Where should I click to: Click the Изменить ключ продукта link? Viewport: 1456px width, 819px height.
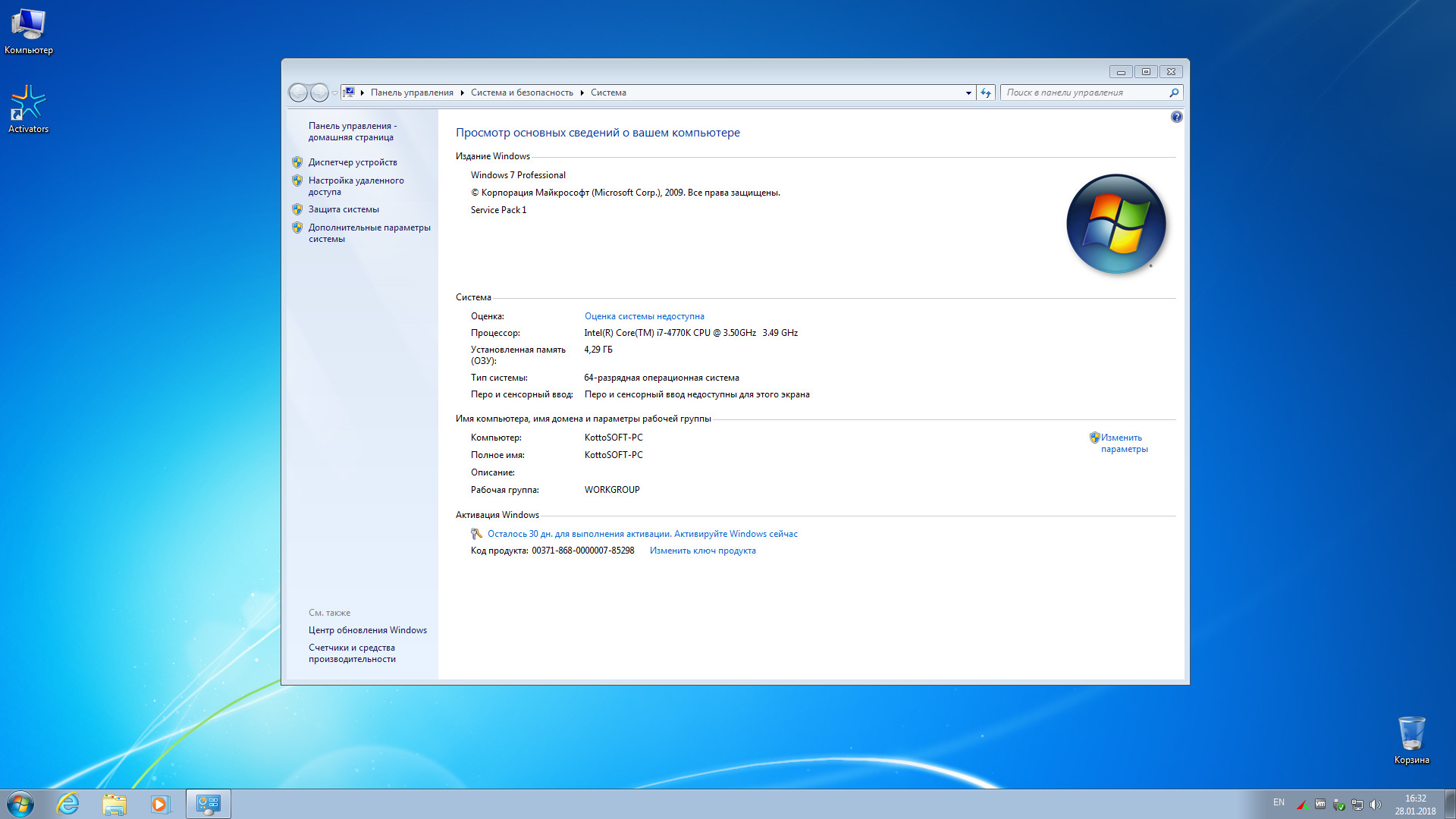click(x=702, y=551)
